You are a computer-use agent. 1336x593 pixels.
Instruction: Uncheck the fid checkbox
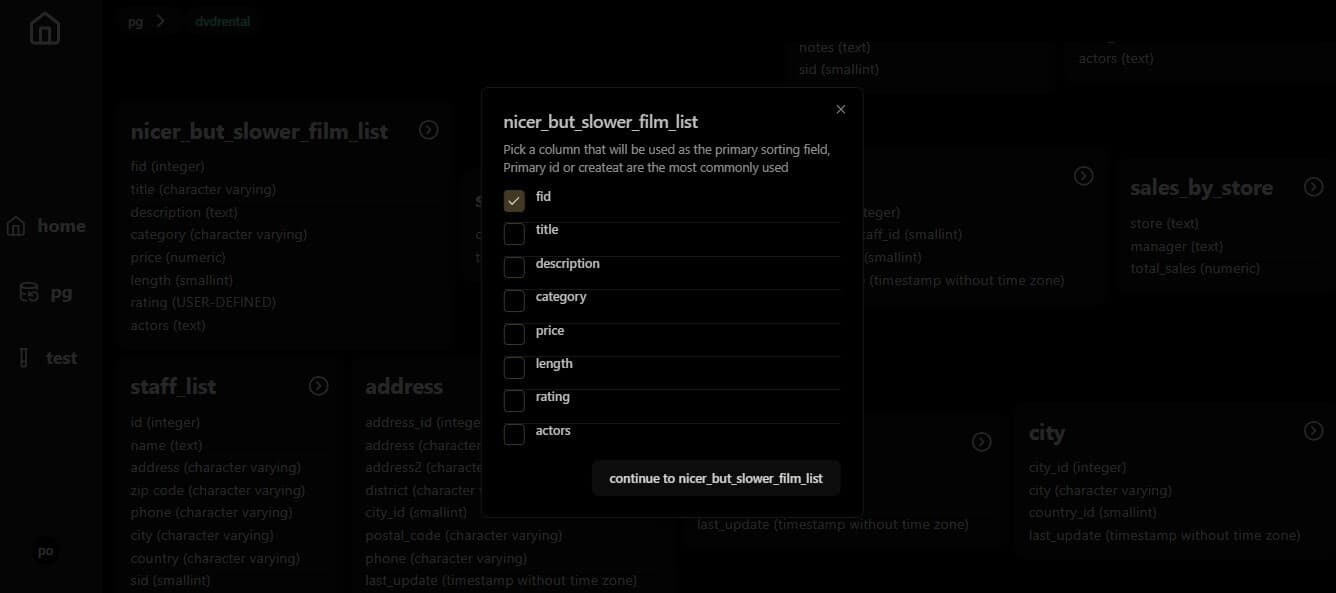514,201
